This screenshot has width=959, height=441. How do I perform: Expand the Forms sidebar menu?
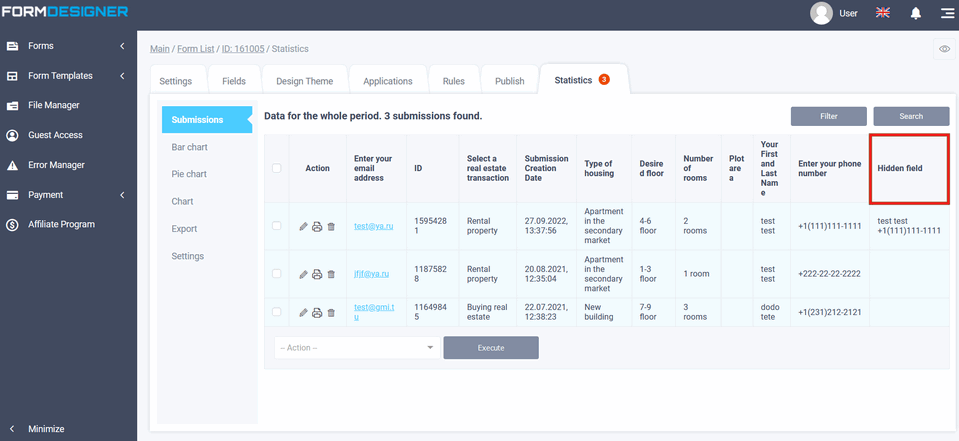pyautogui.click(x=68, y=46)
